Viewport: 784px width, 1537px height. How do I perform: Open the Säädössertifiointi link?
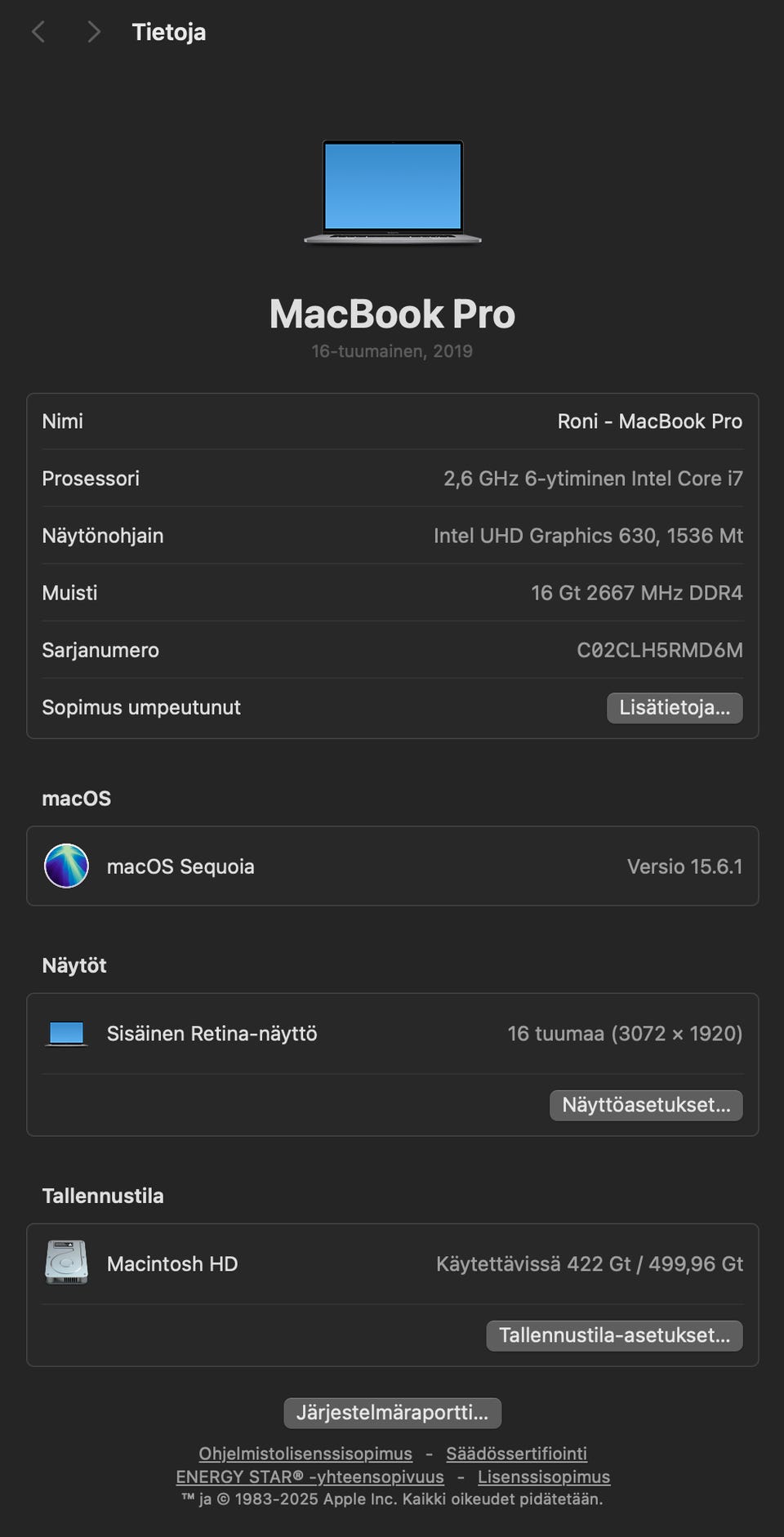(516, 1454)
